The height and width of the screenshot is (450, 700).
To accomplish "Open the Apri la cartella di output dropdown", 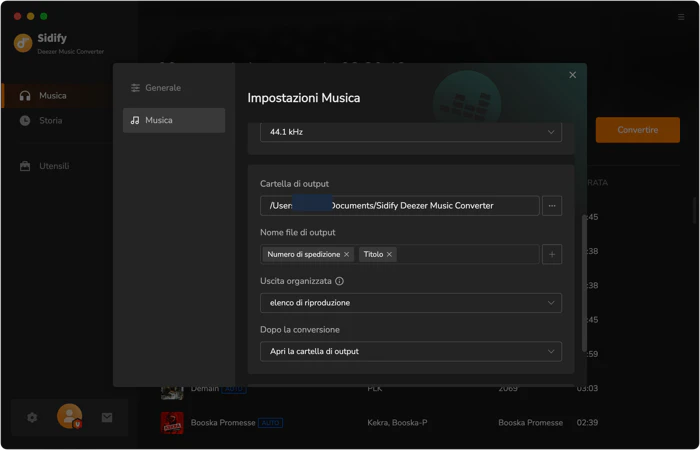I will point(411,352).
